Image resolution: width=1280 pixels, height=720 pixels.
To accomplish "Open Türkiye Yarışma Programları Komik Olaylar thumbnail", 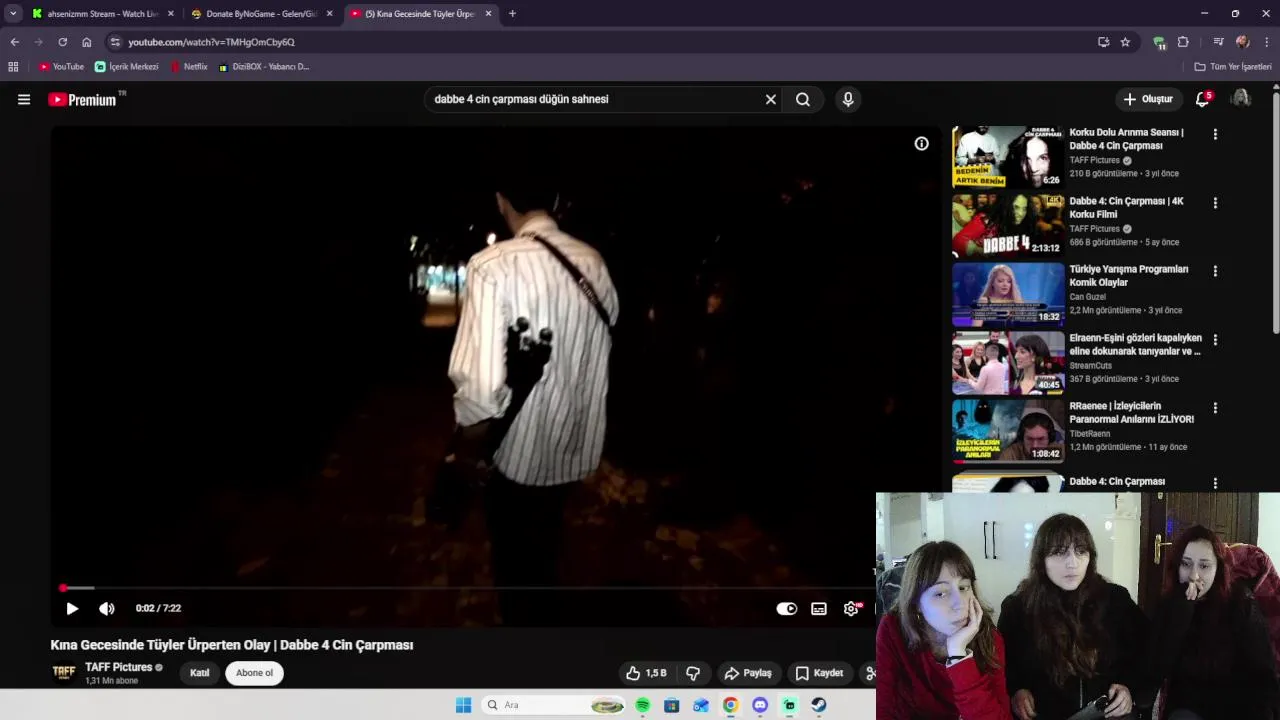I will (x=1008, y=294).
